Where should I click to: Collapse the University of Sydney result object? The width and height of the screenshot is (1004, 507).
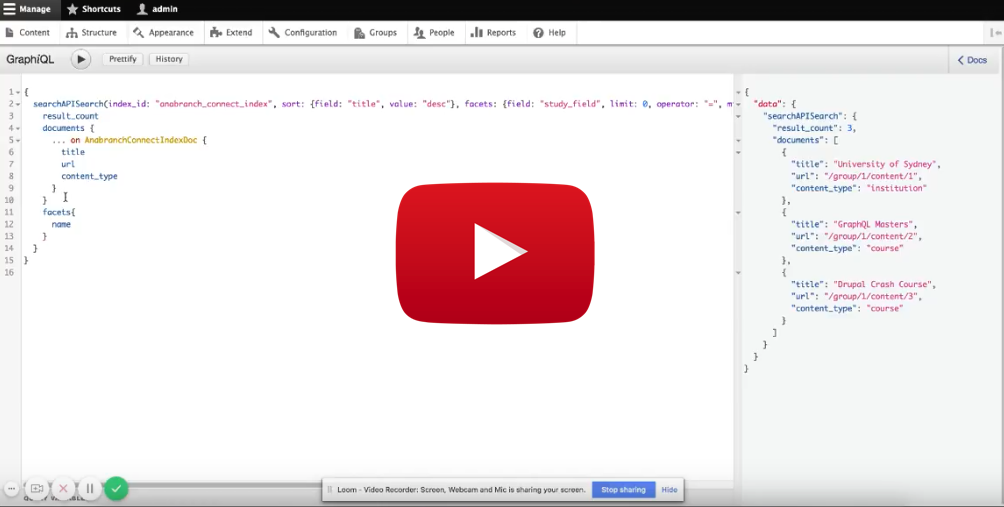[738, 152]
